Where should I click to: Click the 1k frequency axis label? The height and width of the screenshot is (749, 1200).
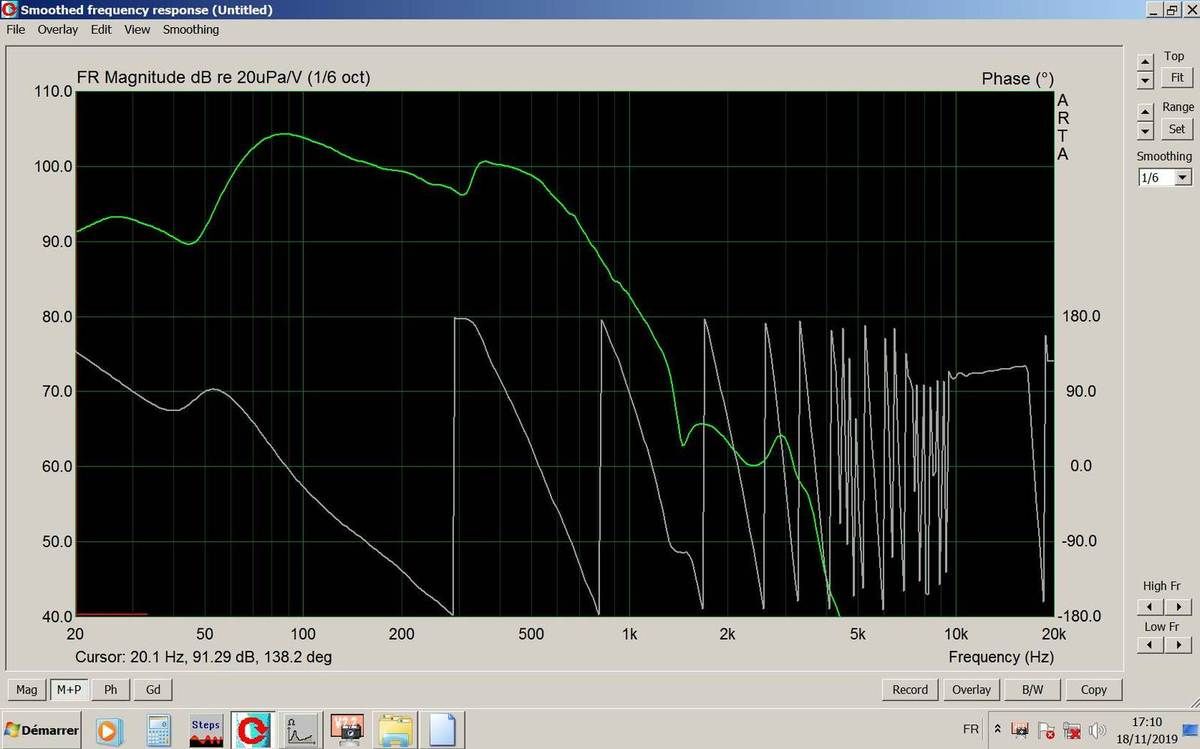pyautogui.click(x=629, y=634)
